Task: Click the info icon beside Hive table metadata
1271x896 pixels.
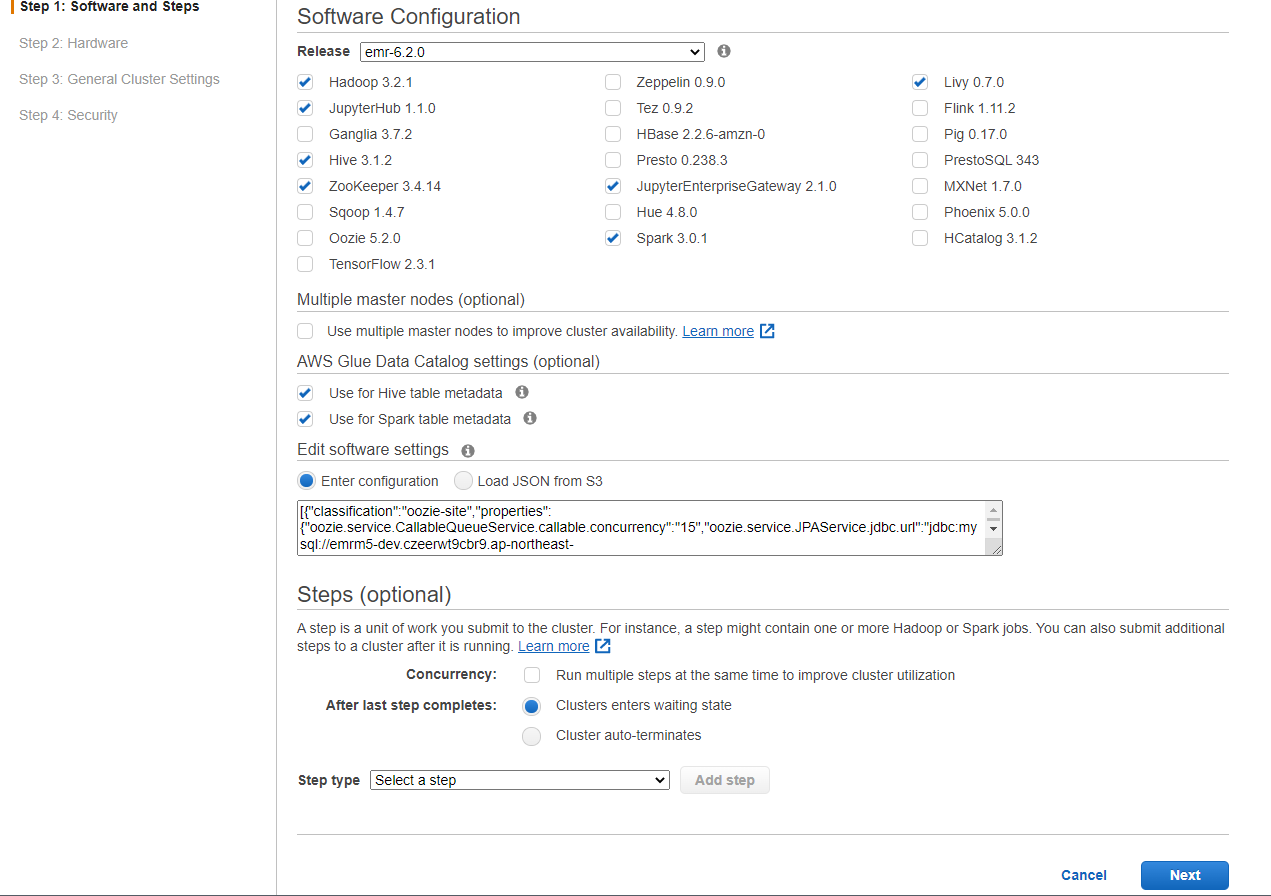Action: 522,392
